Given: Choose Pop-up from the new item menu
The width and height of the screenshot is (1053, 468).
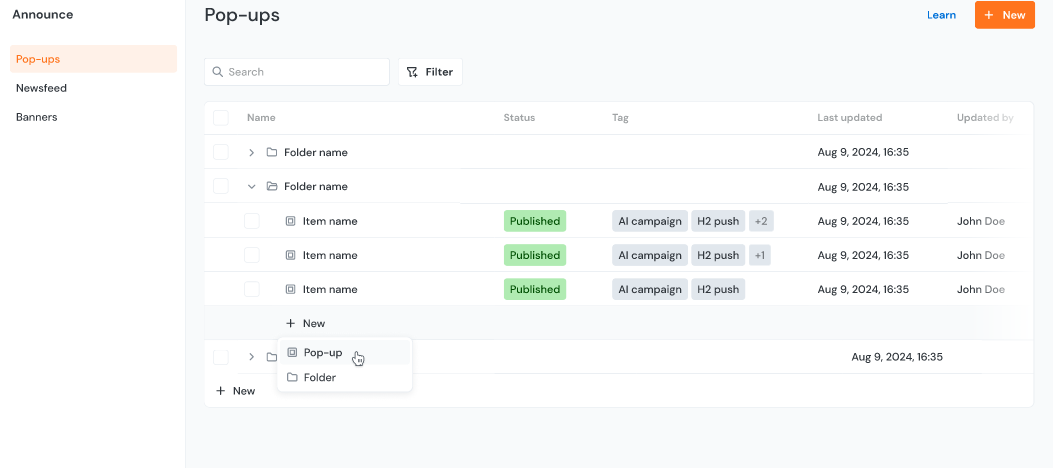Looking at the screenshot, I should (323, 353).
